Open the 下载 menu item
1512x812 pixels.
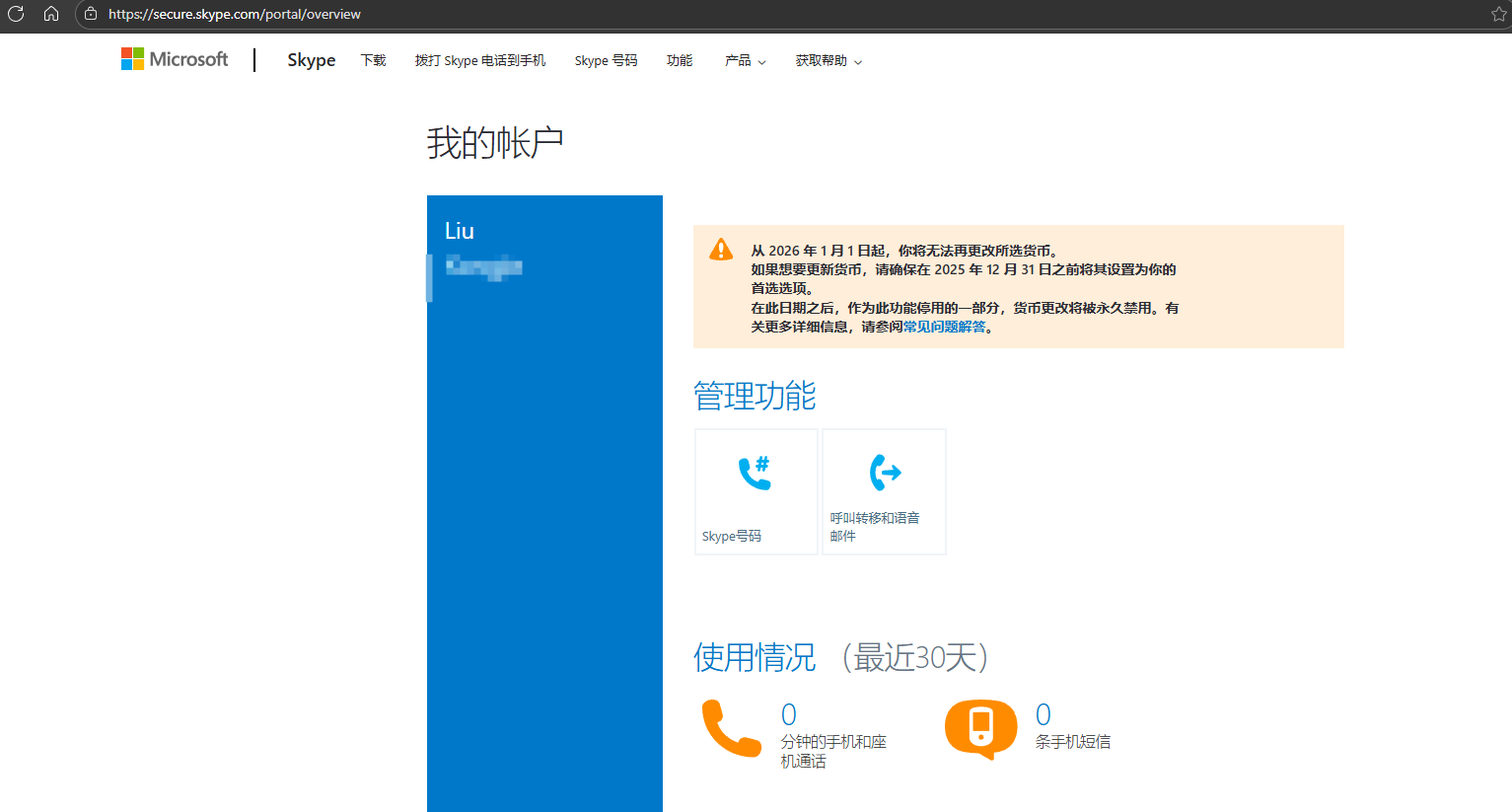(373, 60)
